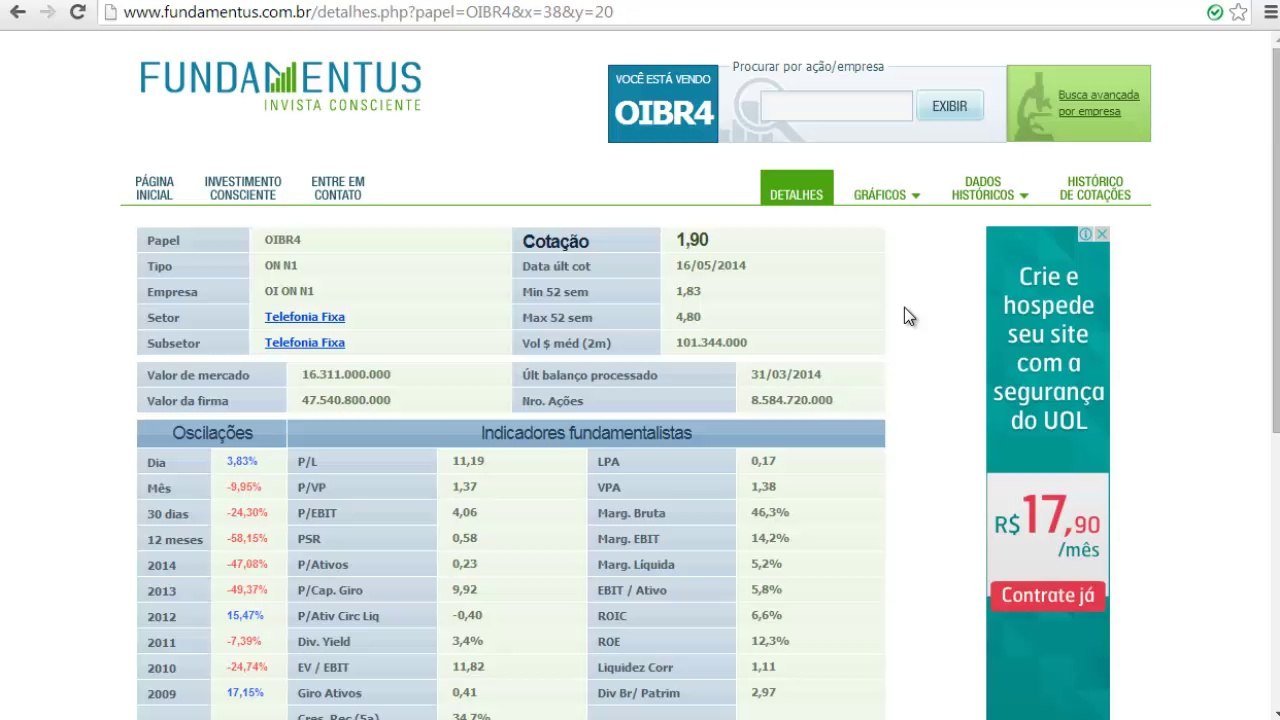Select Nro. Ações value 8.584.720.000
1280x720 pixels.
pyautogui.click(x=791, y=400)
